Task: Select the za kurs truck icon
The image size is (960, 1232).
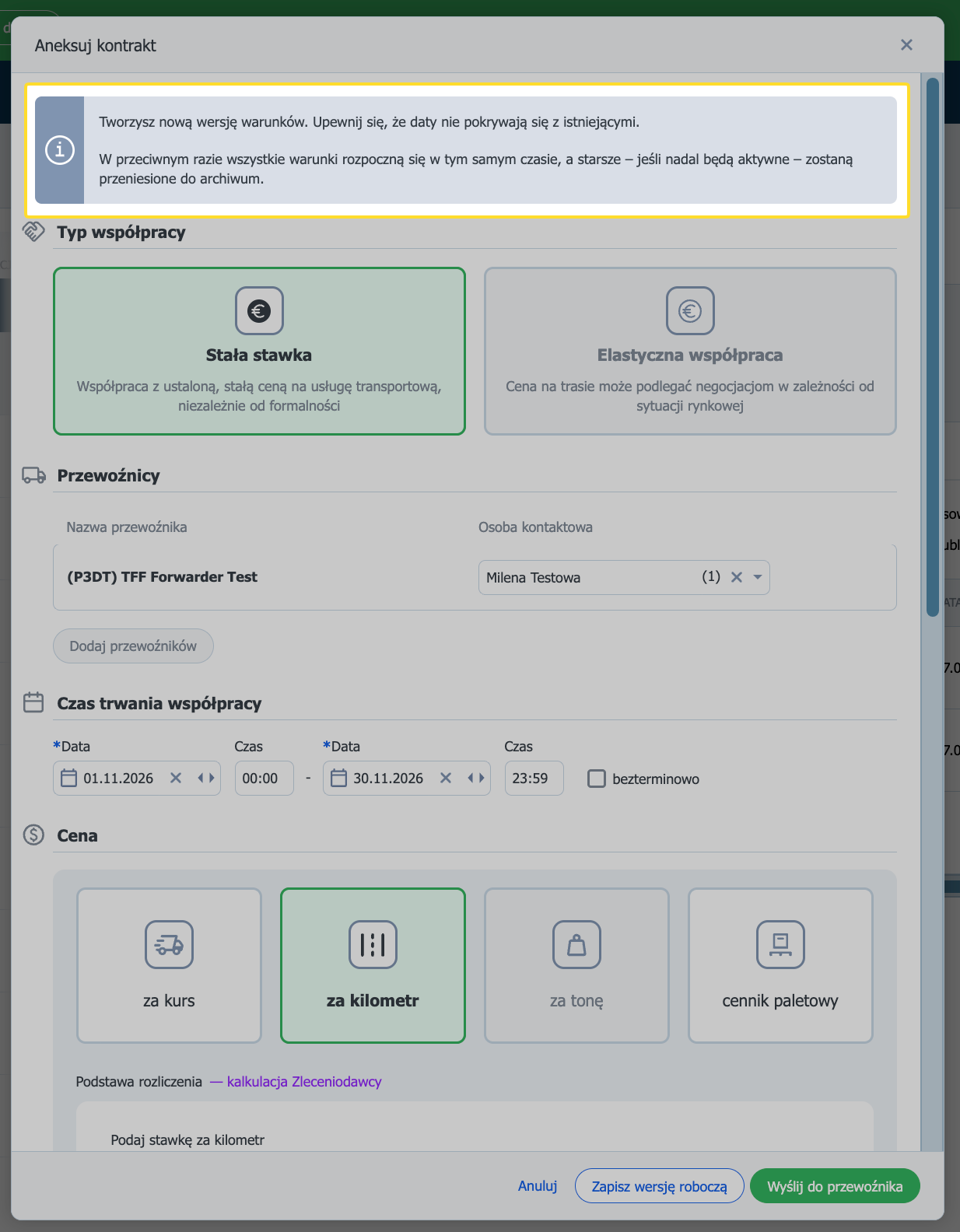Action: 169,944
